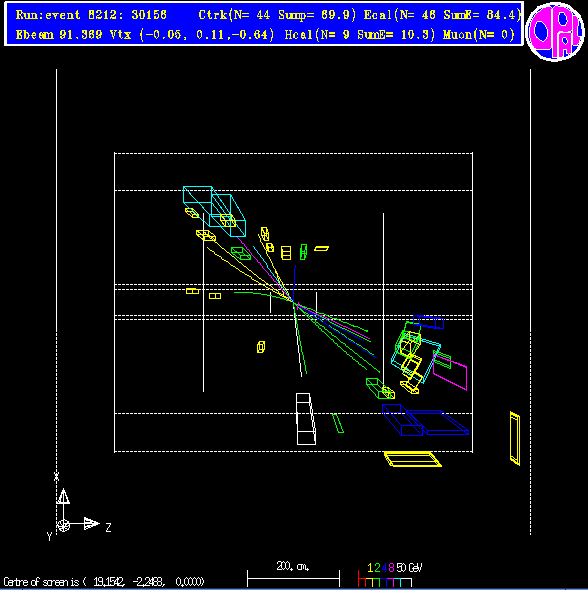
Task: Select the flat yellow block below detector
Action: click(x=412, y=459)
